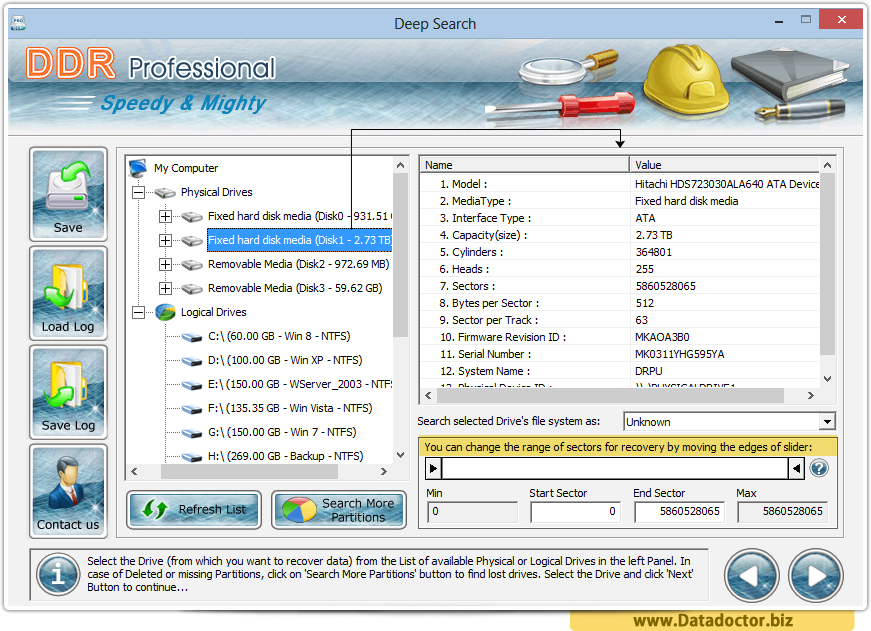
Task: Expand Removable Media Disk2 node
Action: [165, 264]
